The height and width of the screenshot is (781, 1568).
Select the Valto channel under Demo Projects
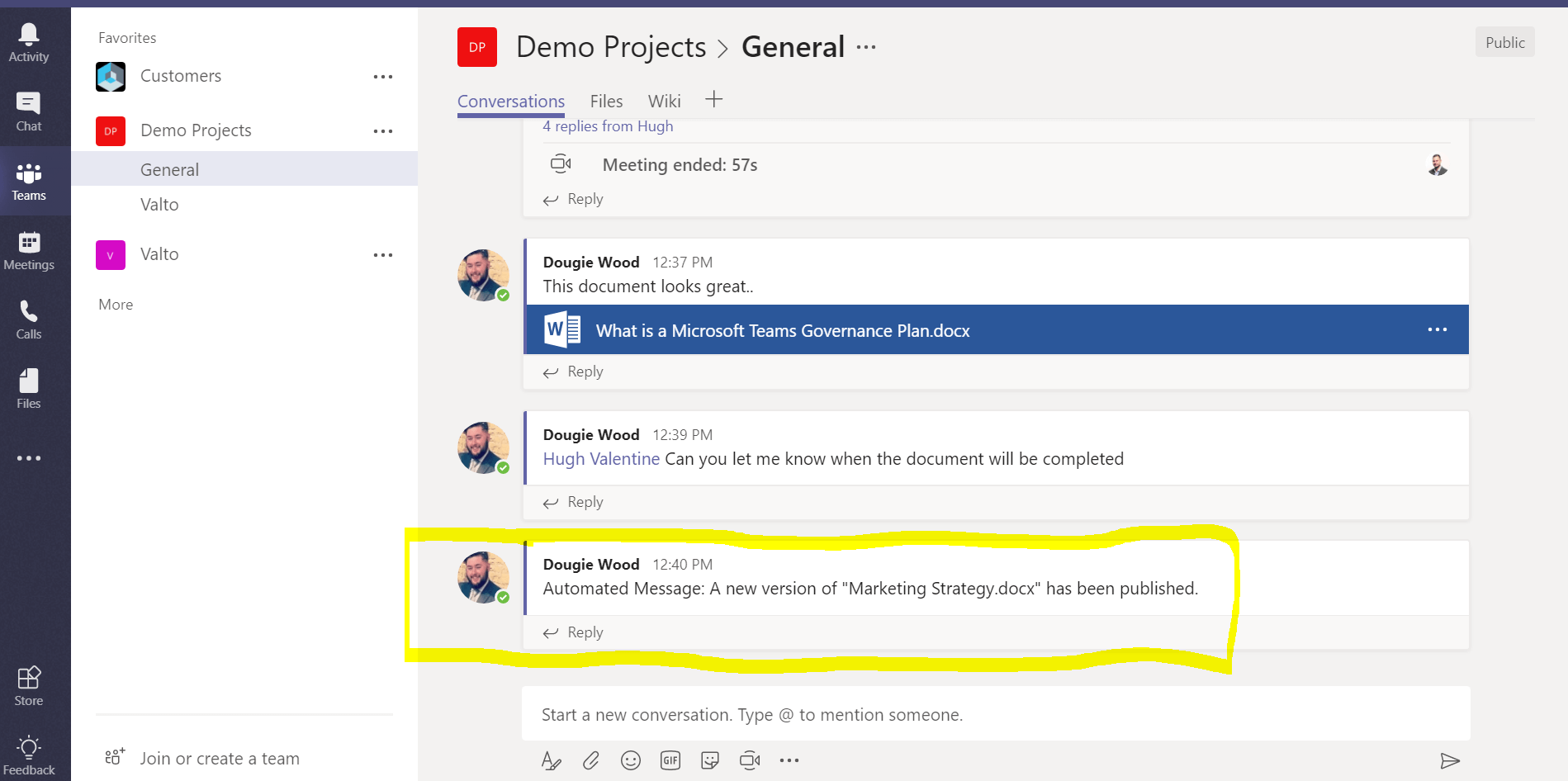coord(159,205)
